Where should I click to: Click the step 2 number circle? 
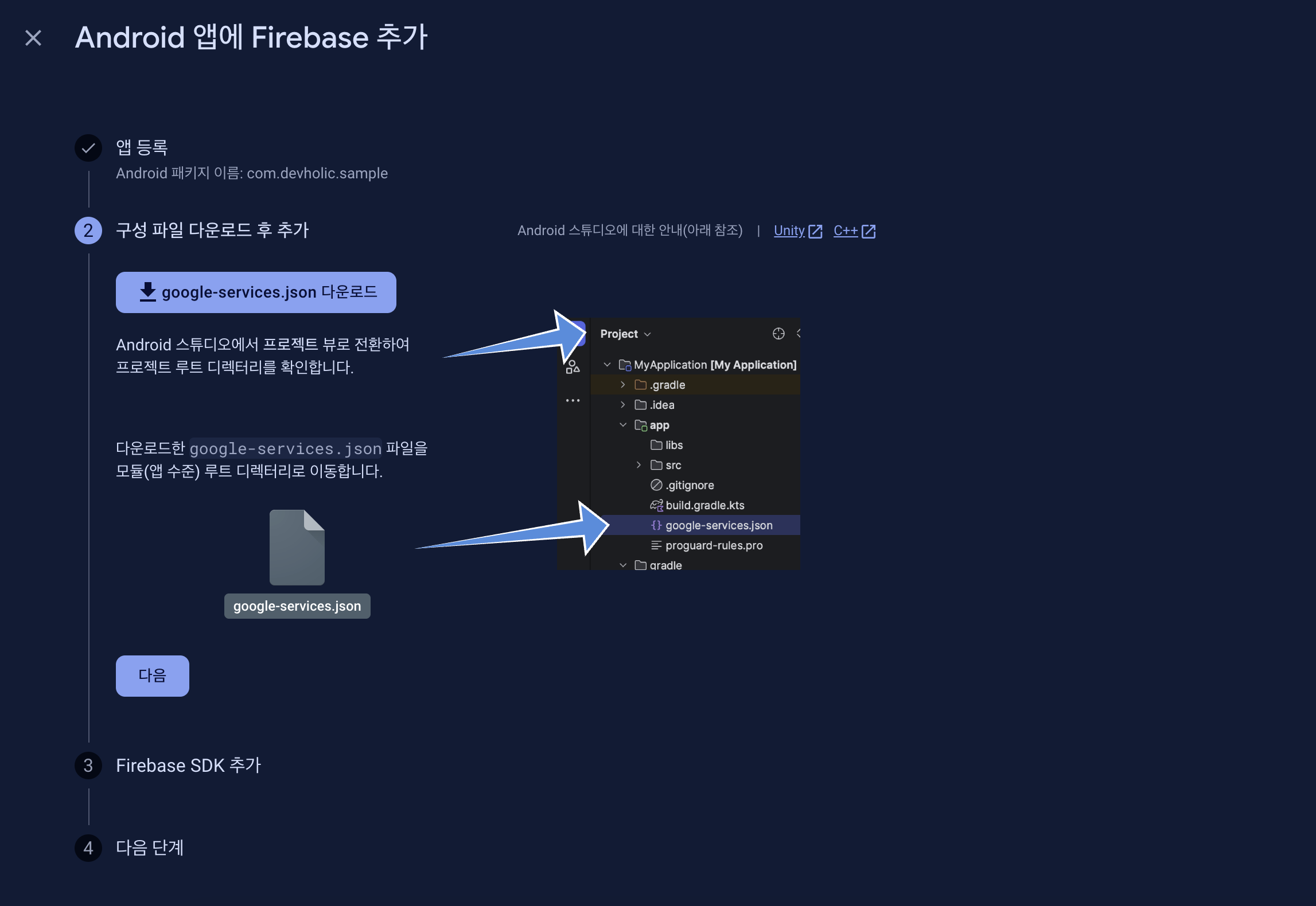[88, 231]
